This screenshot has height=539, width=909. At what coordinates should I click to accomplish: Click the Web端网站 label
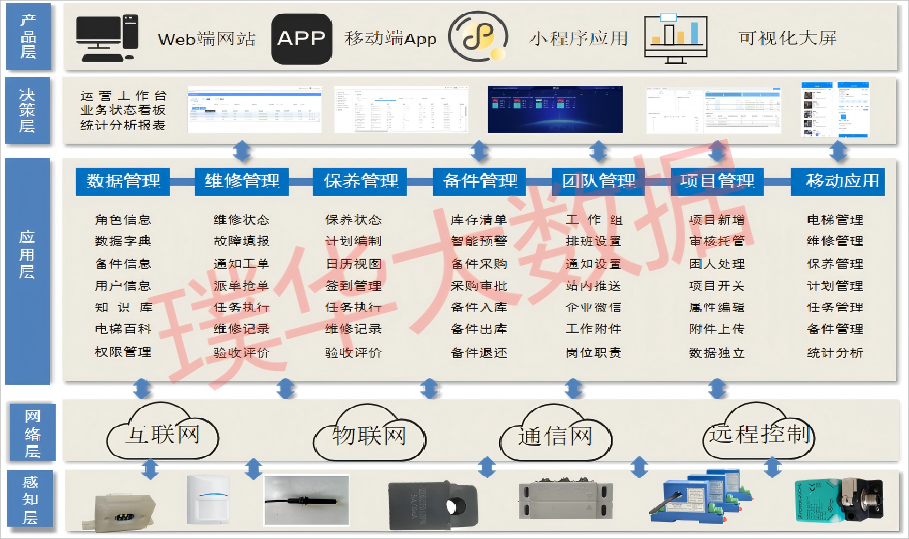coord(206,39)
